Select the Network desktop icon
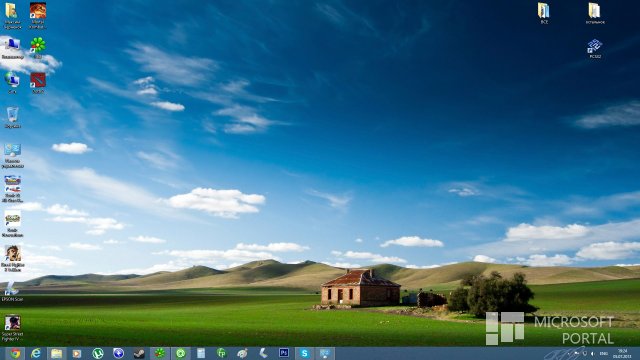This screenshot has width=640, height=360. coord(12,83)
